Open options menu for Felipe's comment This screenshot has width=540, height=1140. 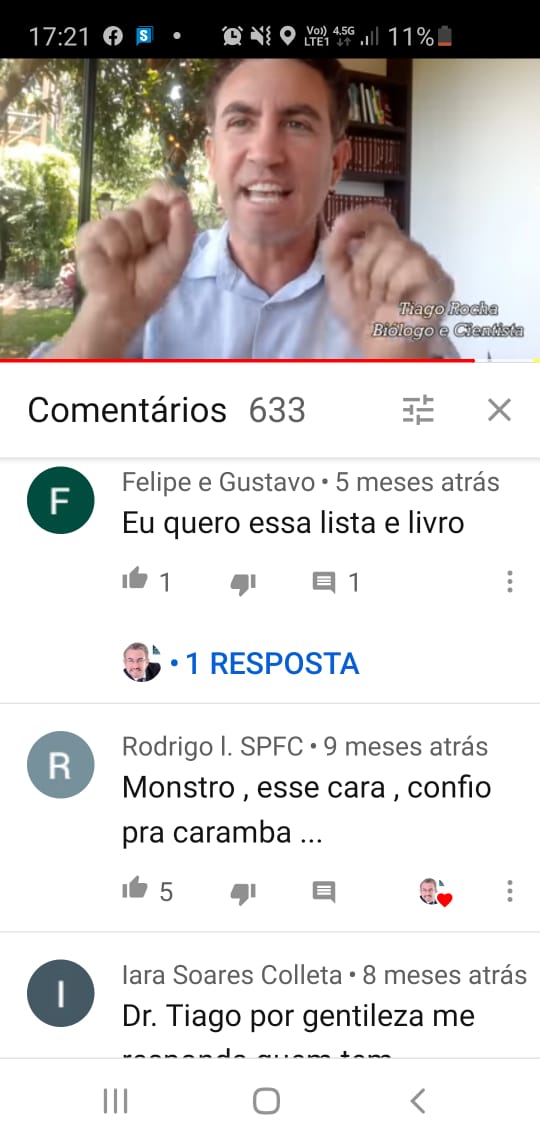[x=509, y=581]
